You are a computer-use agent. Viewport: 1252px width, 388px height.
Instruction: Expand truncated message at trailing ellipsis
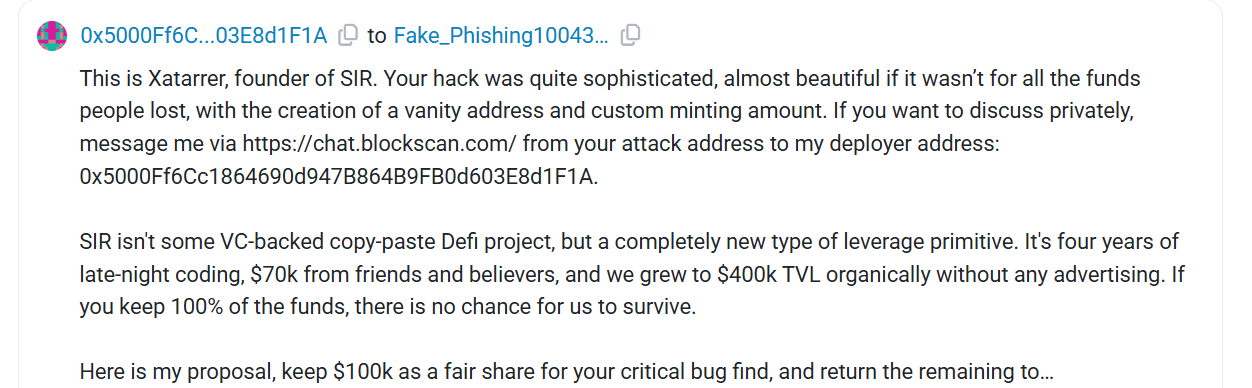click(1047, 373)
